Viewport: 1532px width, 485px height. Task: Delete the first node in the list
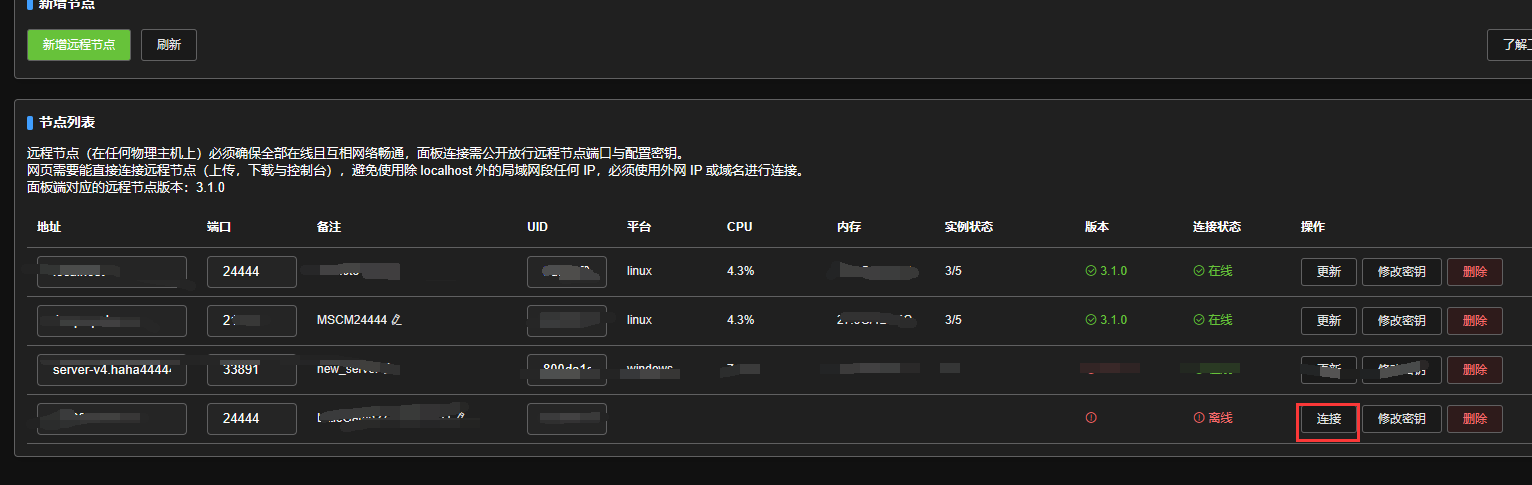[x=1474, y=272]
